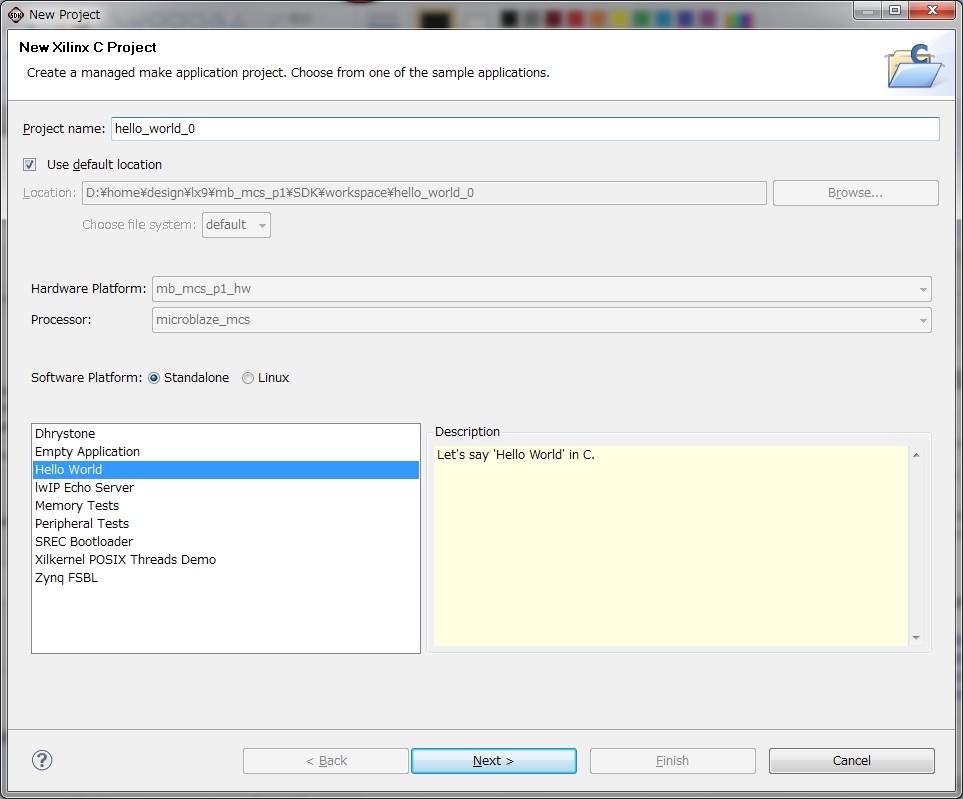Click the Next button
Image resolution: width=963 pixels, height=799 pixels.
point(493,761)
